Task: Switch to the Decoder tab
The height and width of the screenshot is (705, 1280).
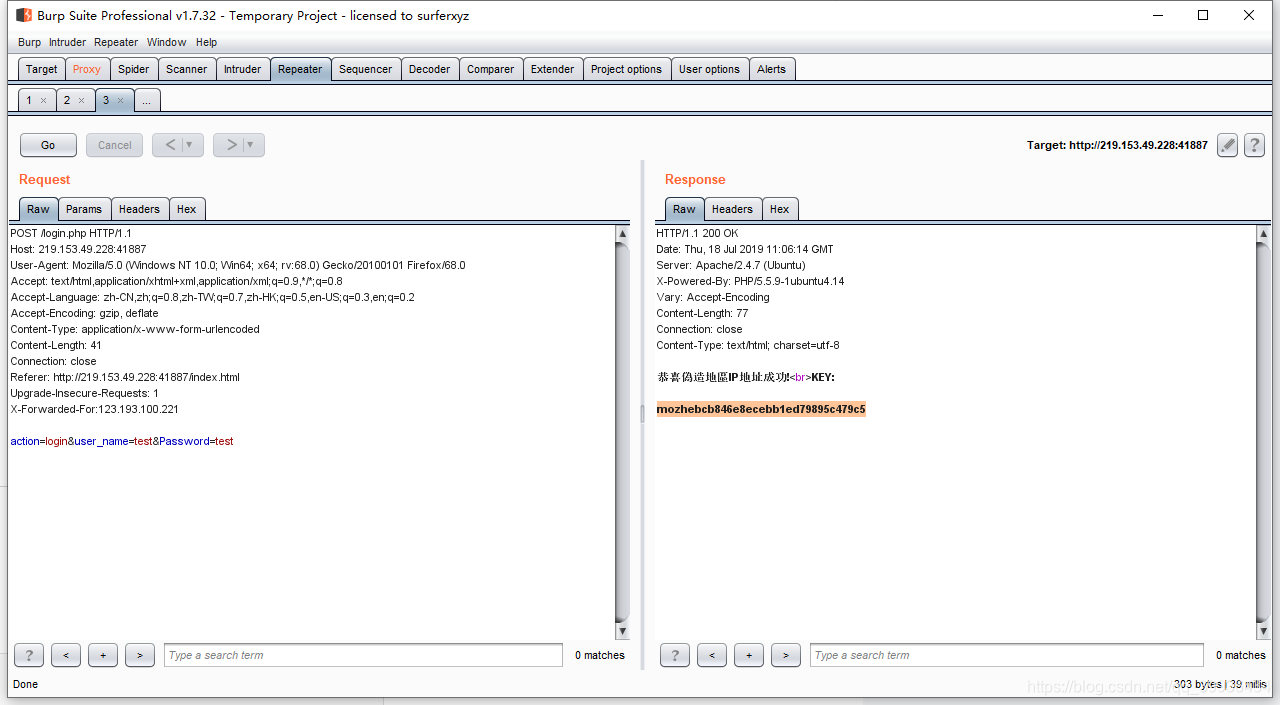Action: (x=430, y=69)
